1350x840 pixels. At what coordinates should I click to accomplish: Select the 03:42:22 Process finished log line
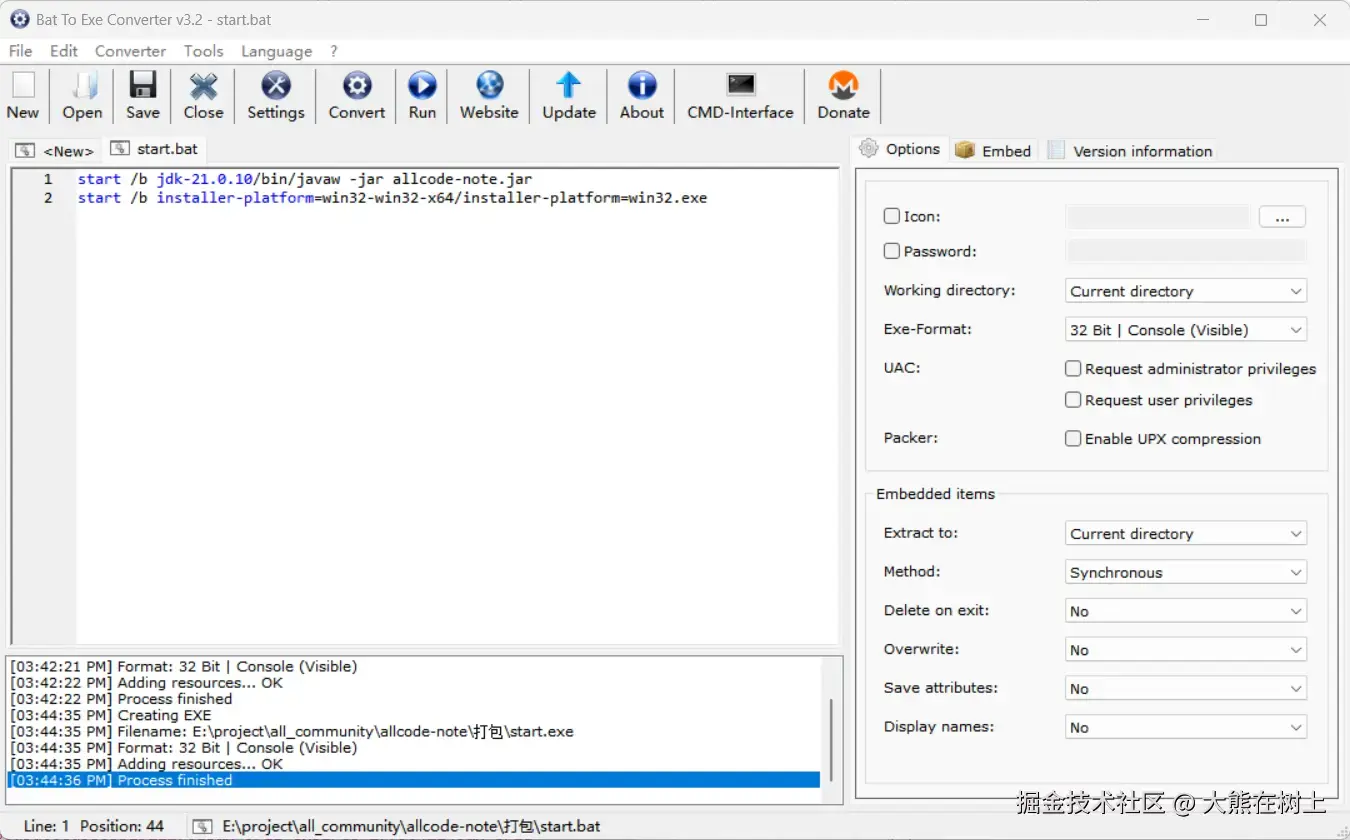click(121, 699)
